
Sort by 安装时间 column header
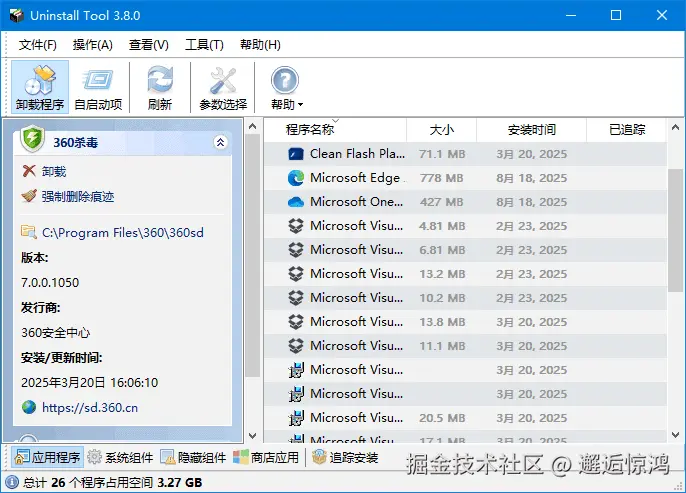pyautogui.click(x=531, y=129)
